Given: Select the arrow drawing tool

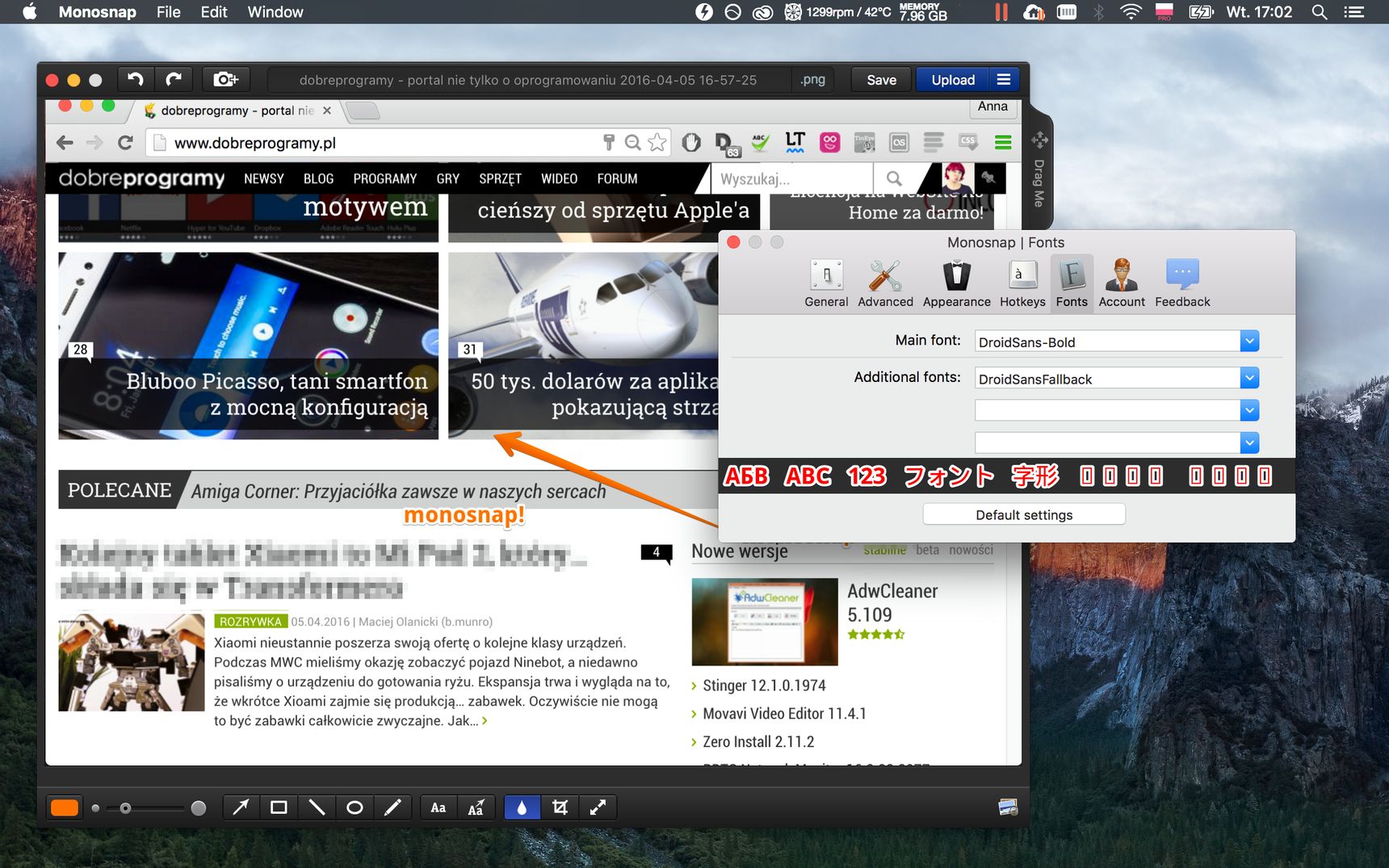Looking at the screenshot, I should tap(241, 807).
